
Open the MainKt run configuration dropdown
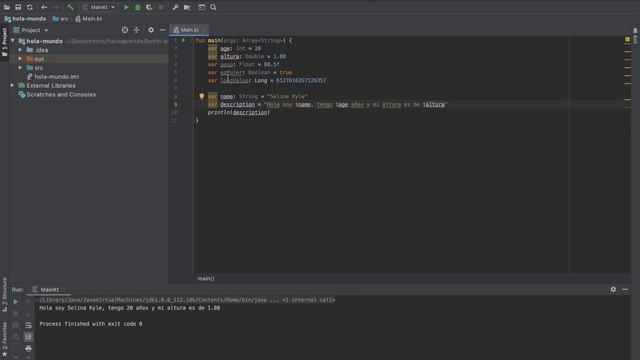click(99, 7)
